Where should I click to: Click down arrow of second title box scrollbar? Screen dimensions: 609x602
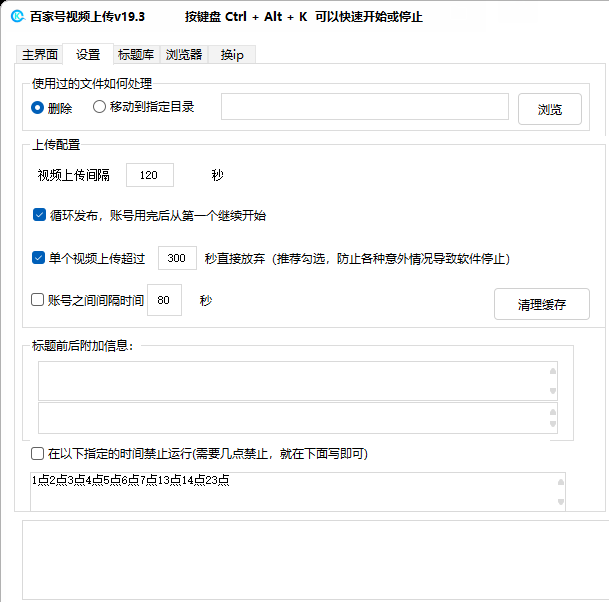coord(553,424)
